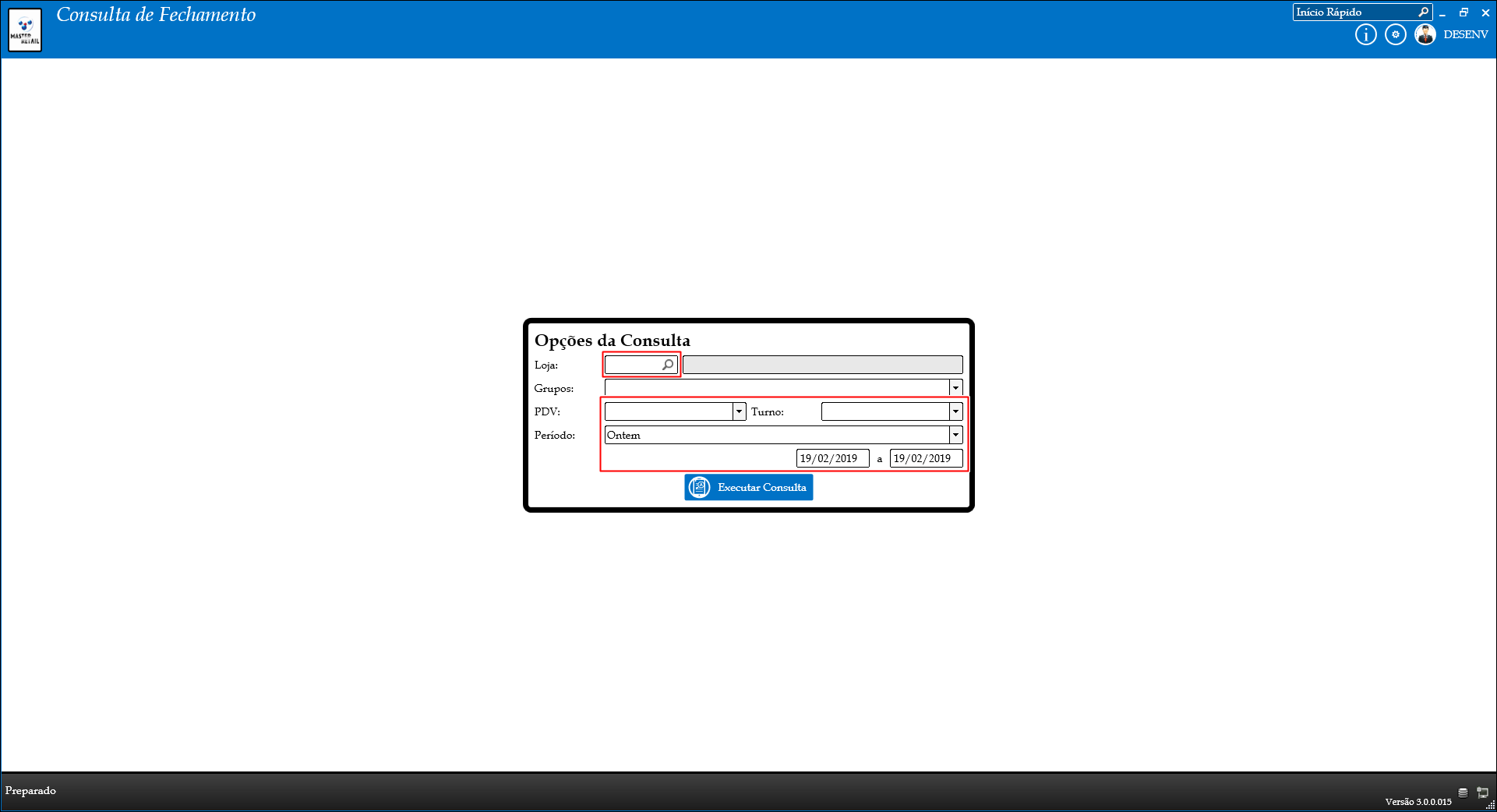Click the Preparado status text
The height and width of the screenshot is (812, 1497).
30,791
